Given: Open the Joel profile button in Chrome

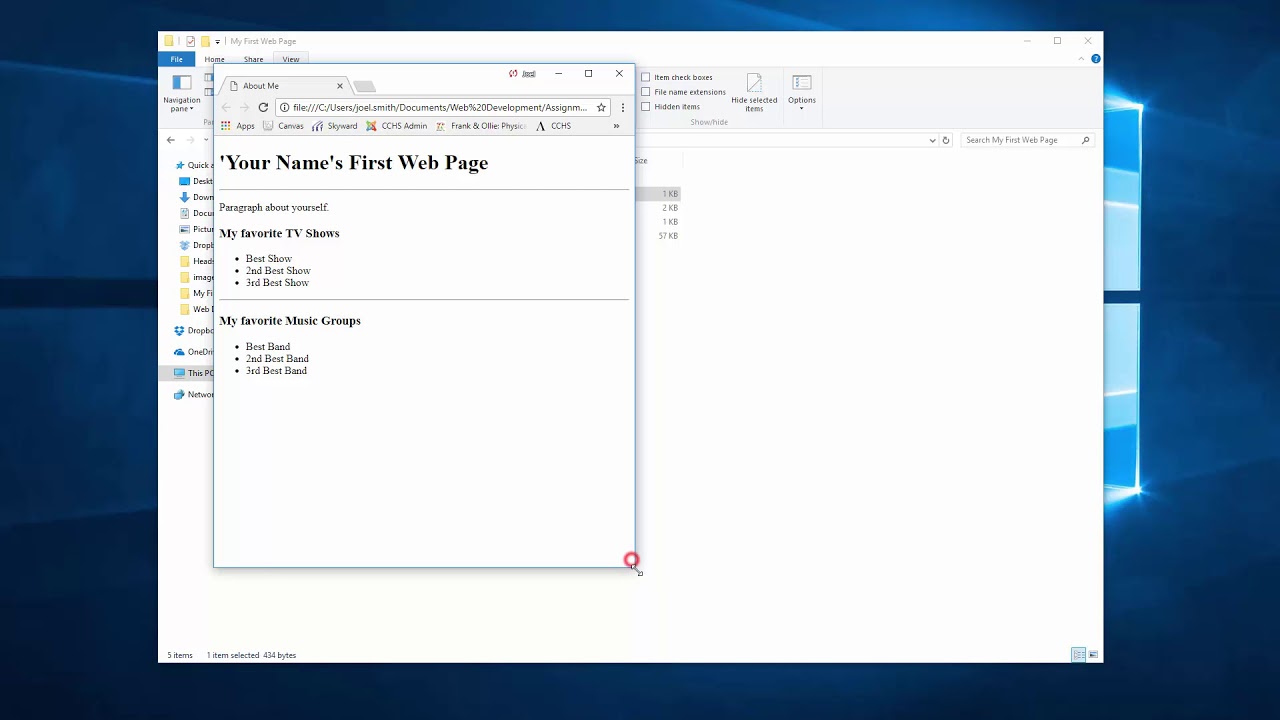Looking at the screenshot, I should point(522,73).
